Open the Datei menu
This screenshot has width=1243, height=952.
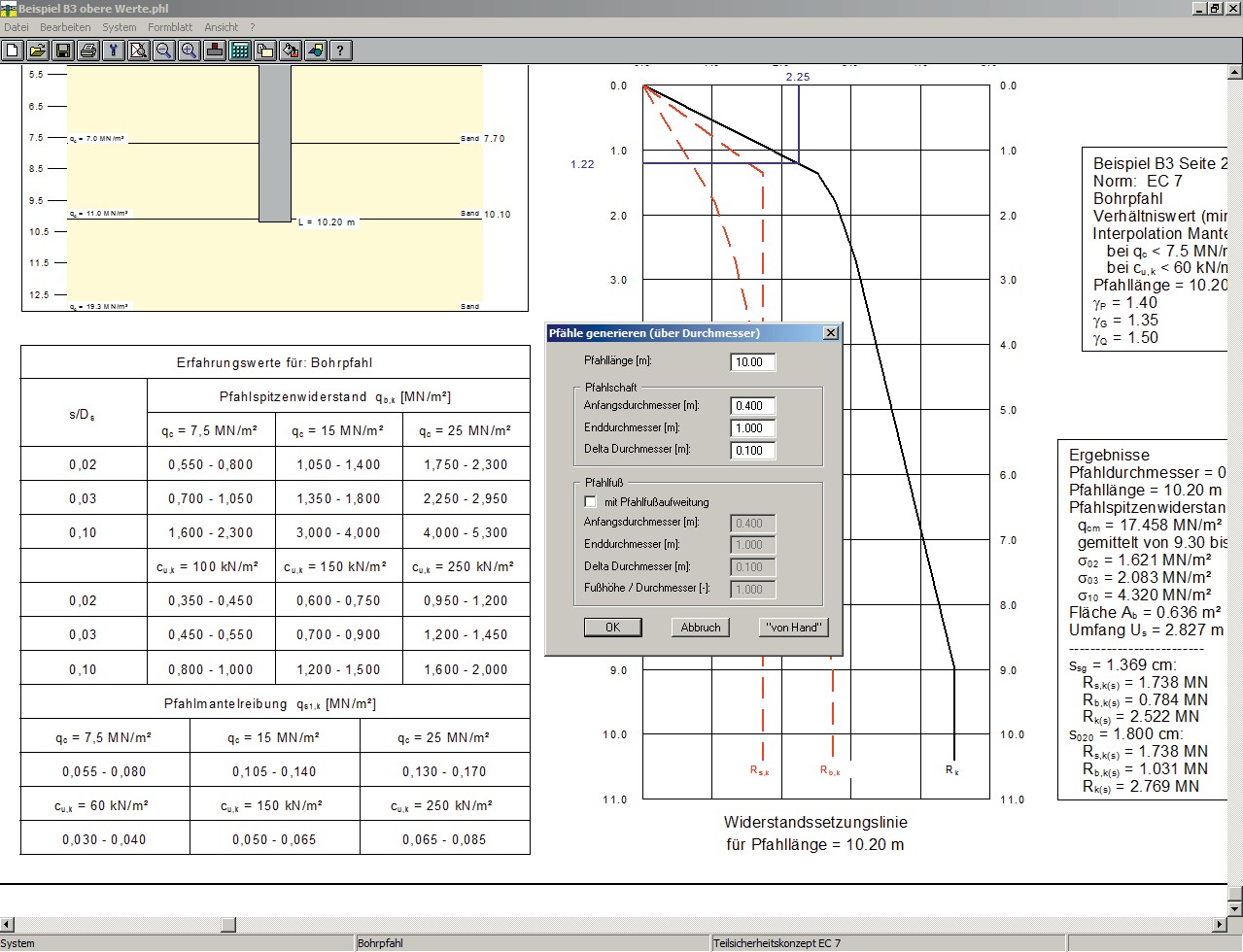17,27
